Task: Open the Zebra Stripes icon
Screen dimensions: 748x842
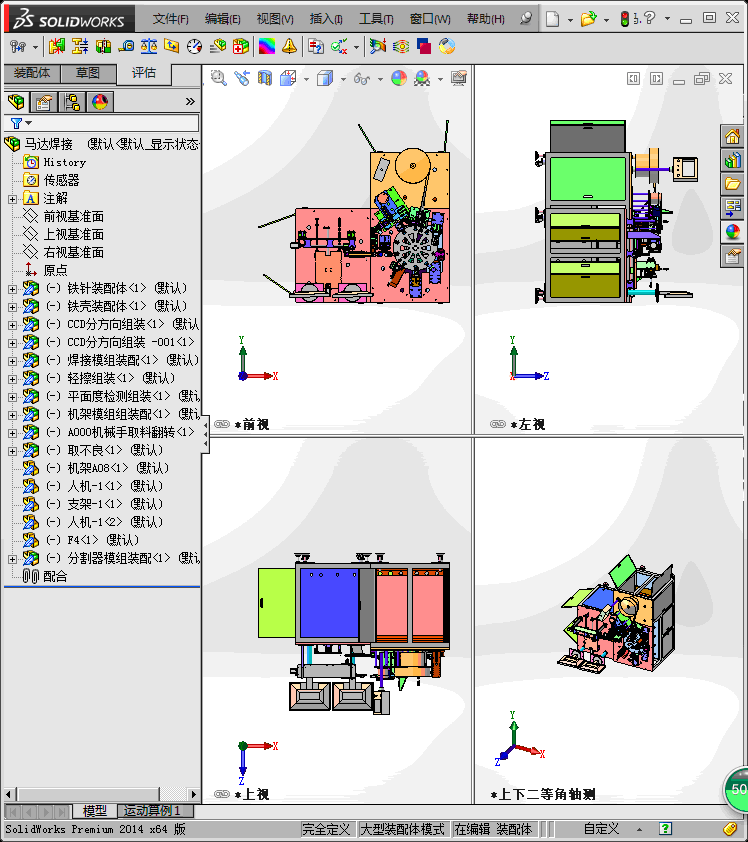Action: 401,47
